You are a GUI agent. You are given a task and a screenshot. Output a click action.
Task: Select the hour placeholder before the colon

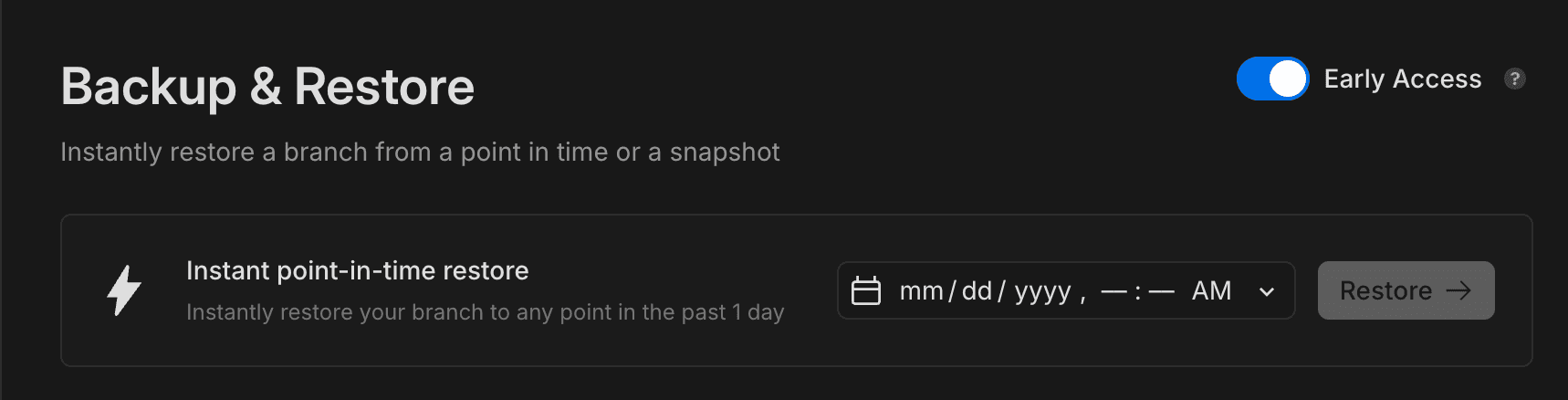pos(1114,291)
